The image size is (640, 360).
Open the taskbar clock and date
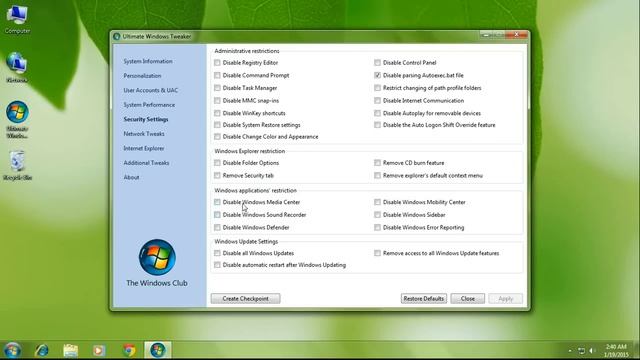pos(616,351)
